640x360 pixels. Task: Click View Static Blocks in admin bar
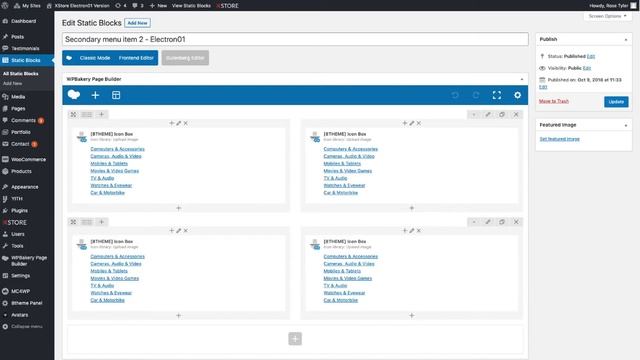point(191,6)
